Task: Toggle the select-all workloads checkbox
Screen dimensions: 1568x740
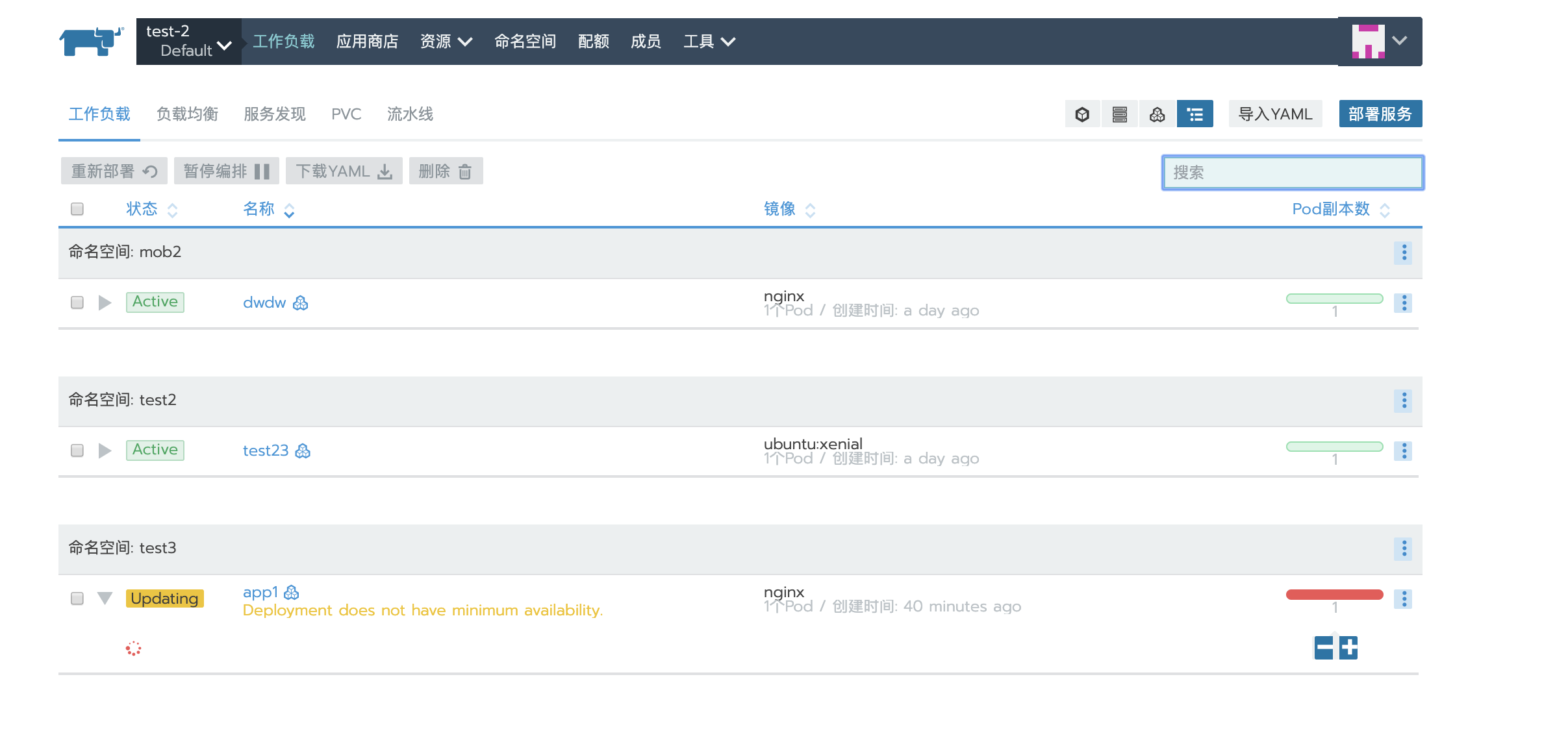Action: coord(77,208)
